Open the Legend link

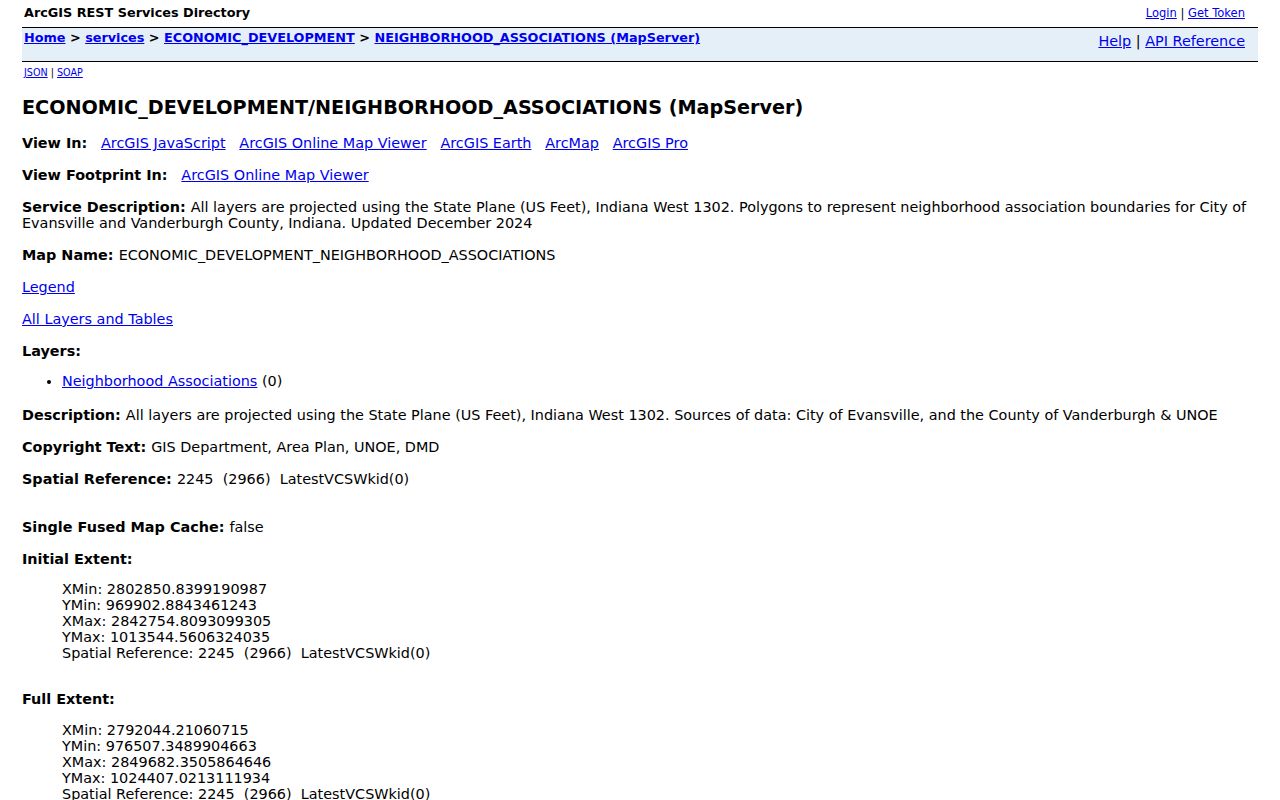pyautogui.click(x=48, y=287)
